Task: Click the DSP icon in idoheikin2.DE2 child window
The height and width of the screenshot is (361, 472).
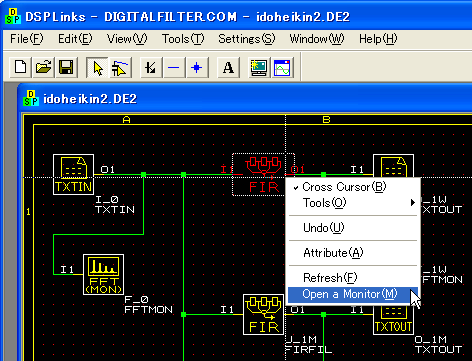Action: pyautogui.click(x=31, y=98)
